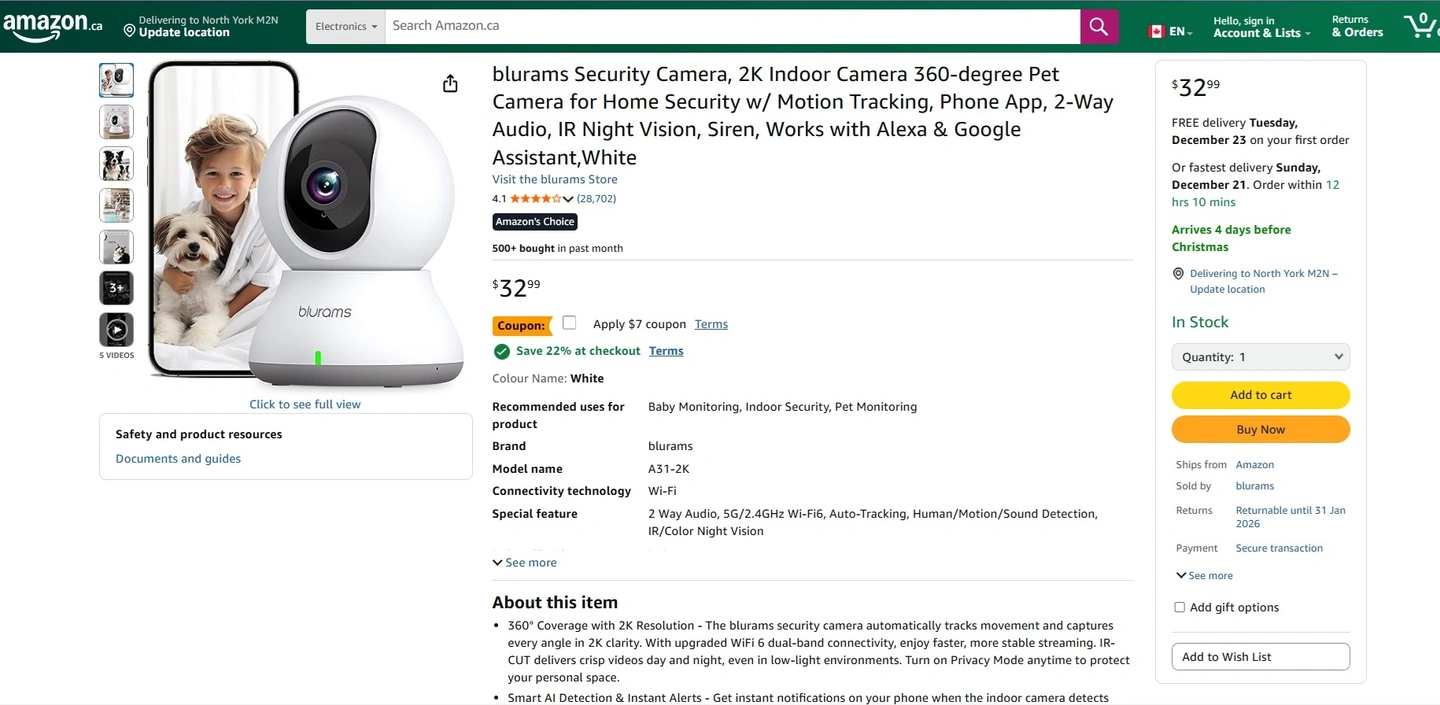Expand See more under product details
The height and width of the screenshot is (705, 1440).
(x=525, y=563)
